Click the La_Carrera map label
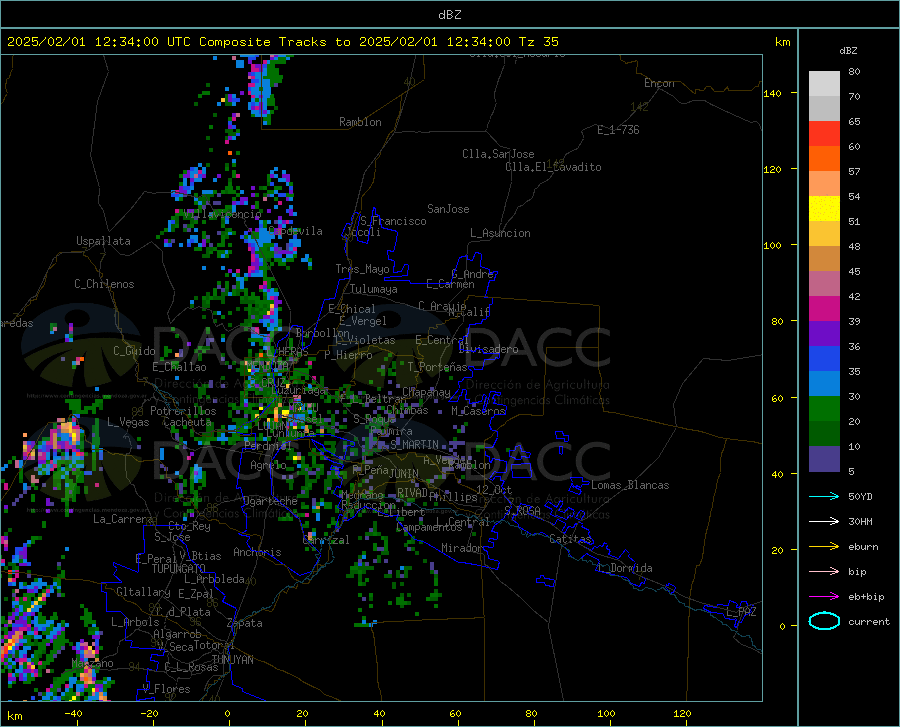 click(123, 519)
